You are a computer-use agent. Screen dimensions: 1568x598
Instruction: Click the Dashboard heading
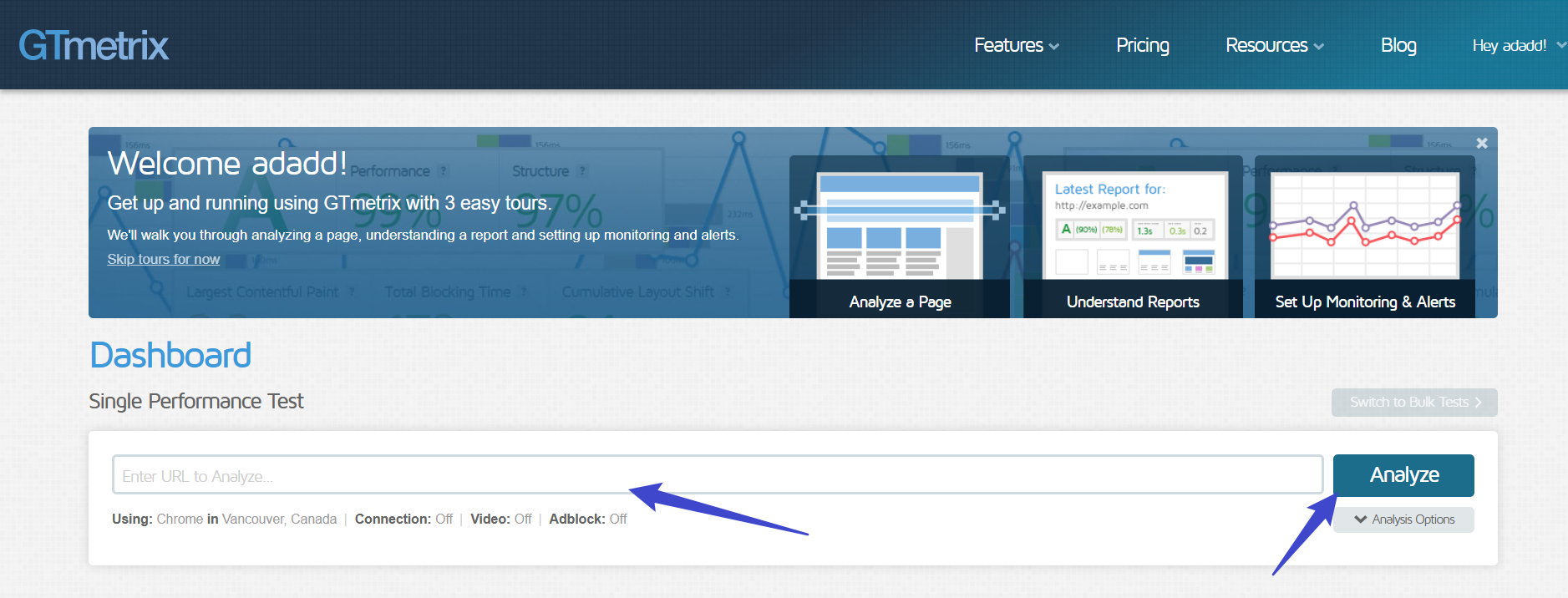pos(170,356)
